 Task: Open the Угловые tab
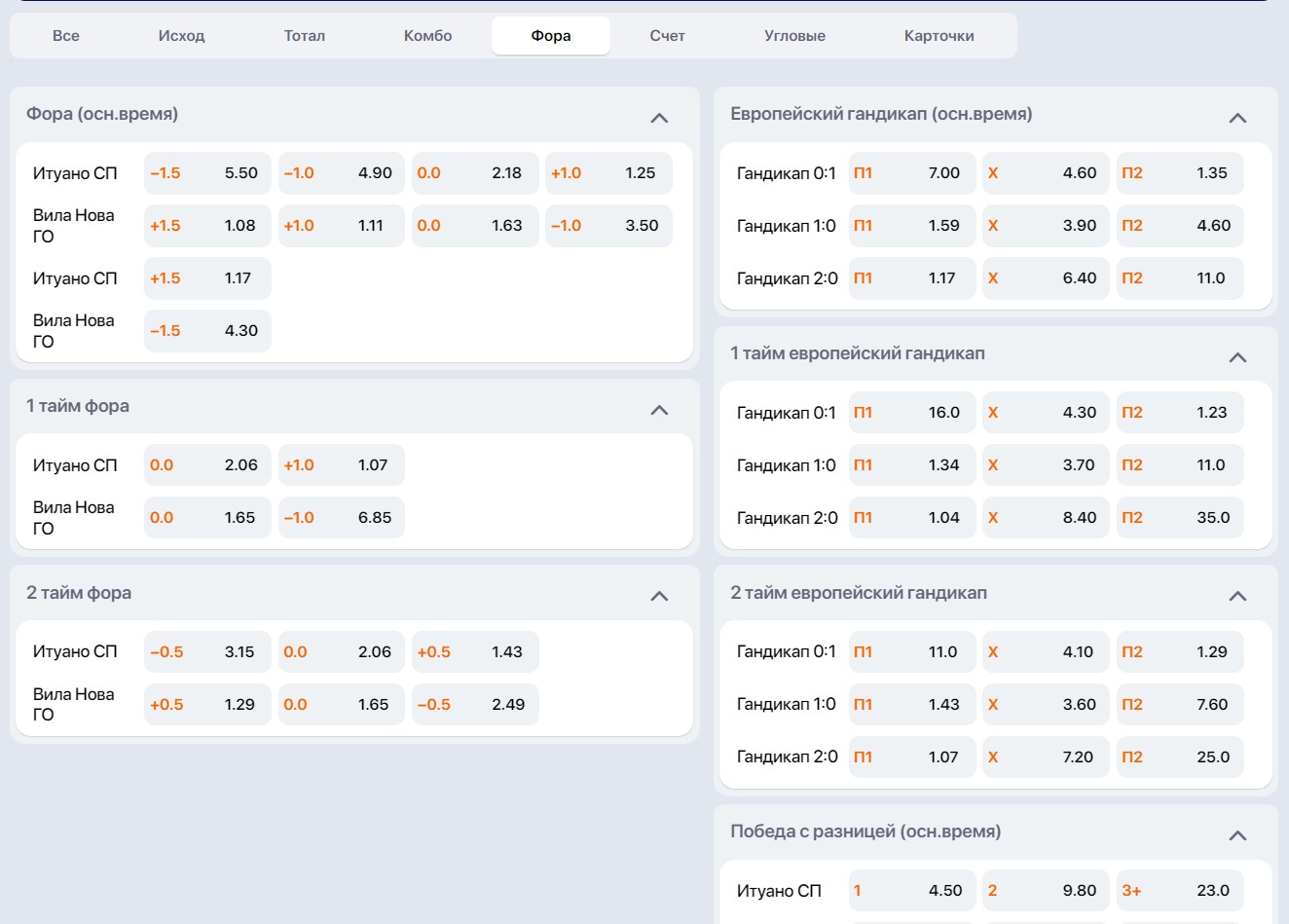click(794, 36)
